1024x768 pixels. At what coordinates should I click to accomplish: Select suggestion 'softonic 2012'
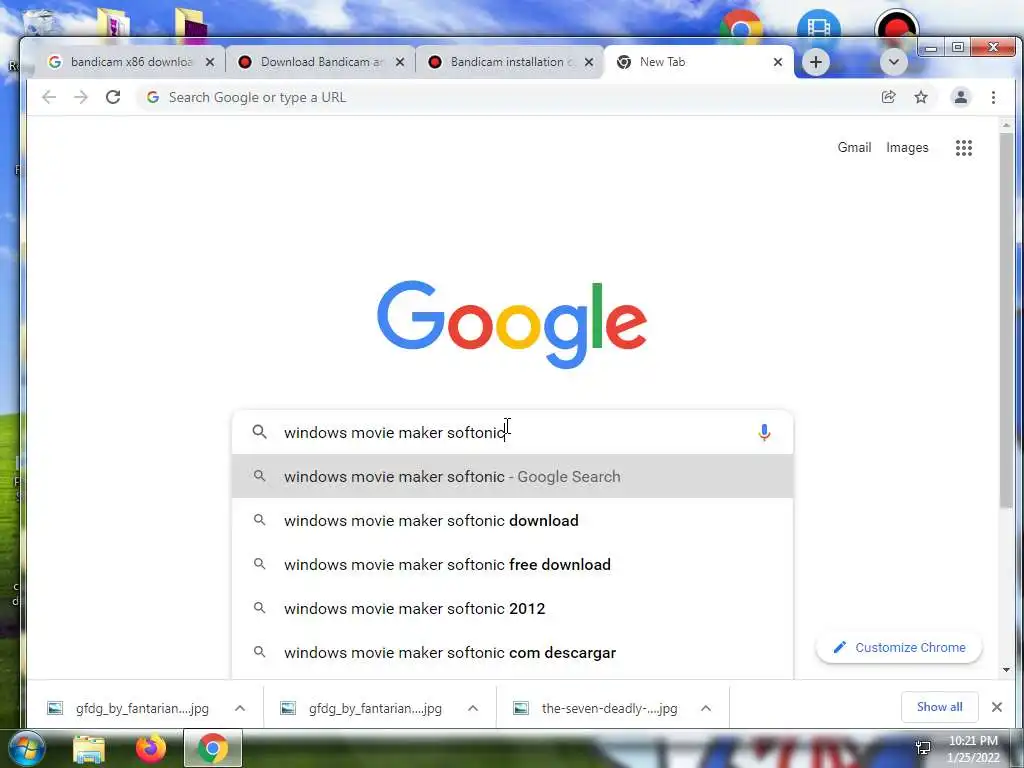pos(513,609)
